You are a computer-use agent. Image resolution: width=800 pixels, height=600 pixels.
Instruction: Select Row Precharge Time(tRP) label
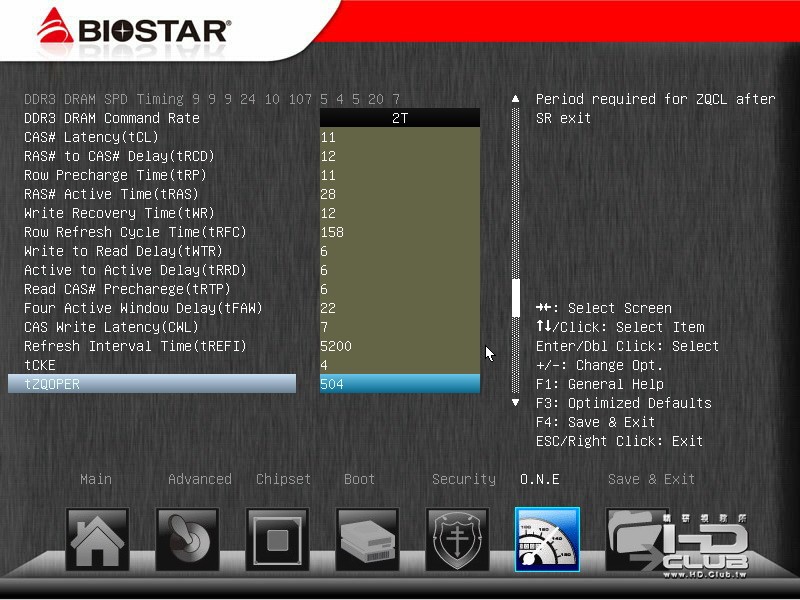click(115, 175)
